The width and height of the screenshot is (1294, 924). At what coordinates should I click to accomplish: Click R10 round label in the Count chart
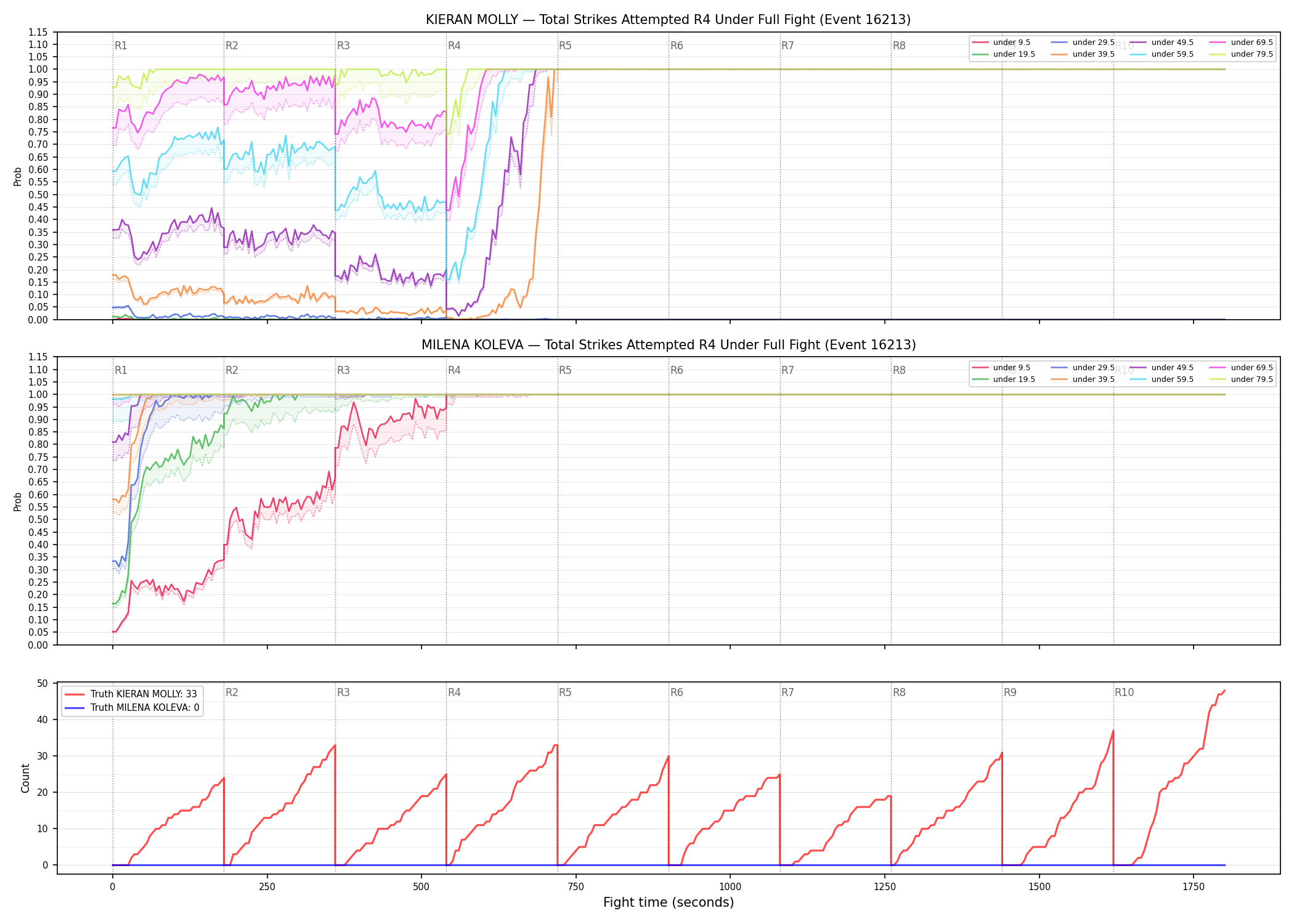pos(1124,692)
